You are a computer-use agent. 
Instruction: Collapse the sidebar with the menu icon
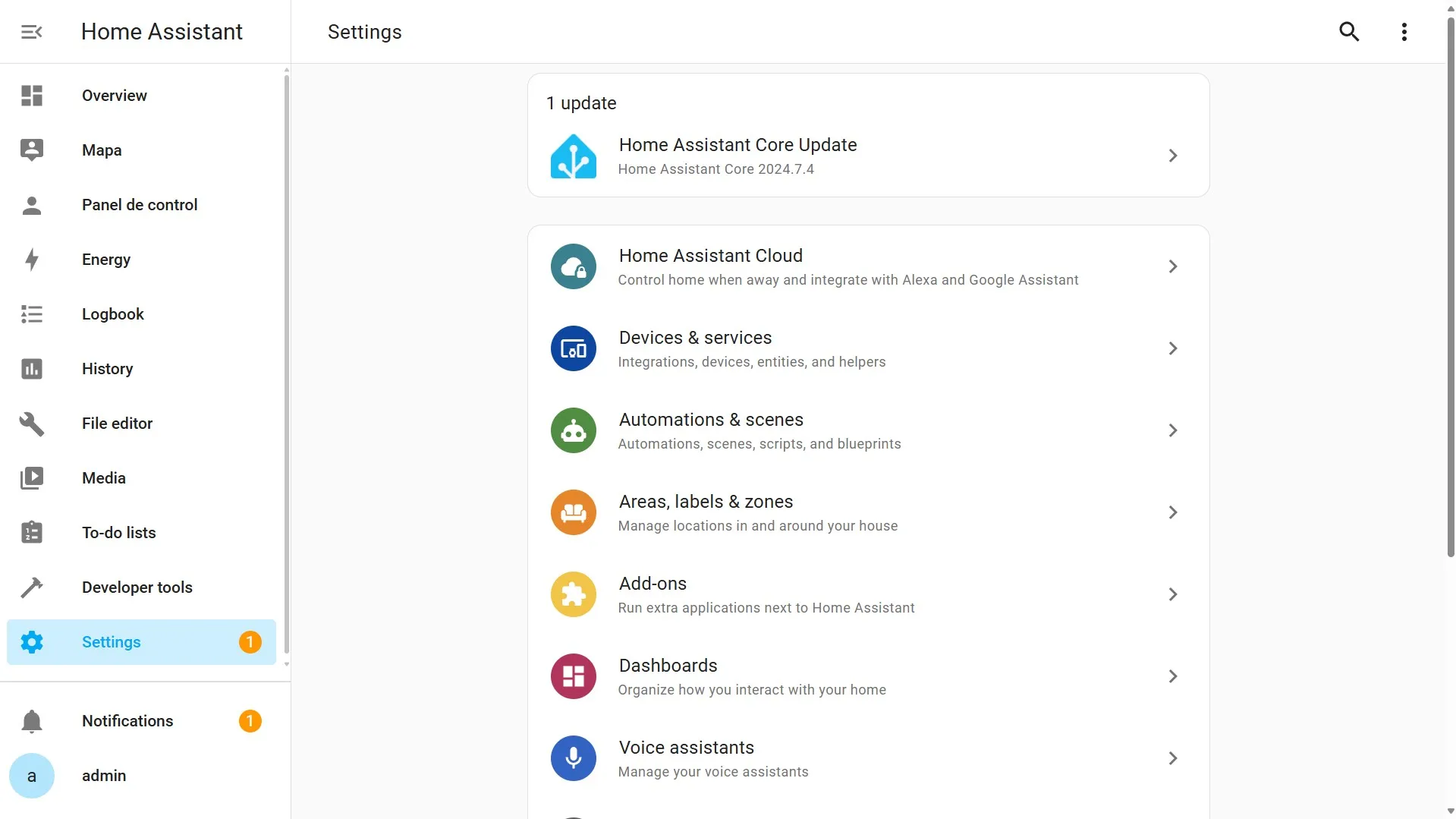click(31, 32)
